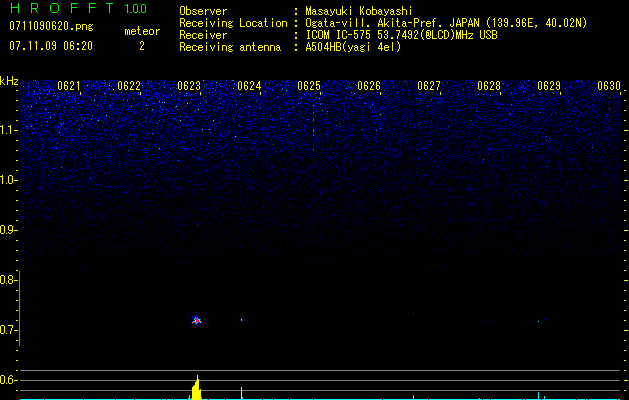Click the 1.0 frequency axis label
Viewport: 629px width, 400px height.
tap(9, 180)
